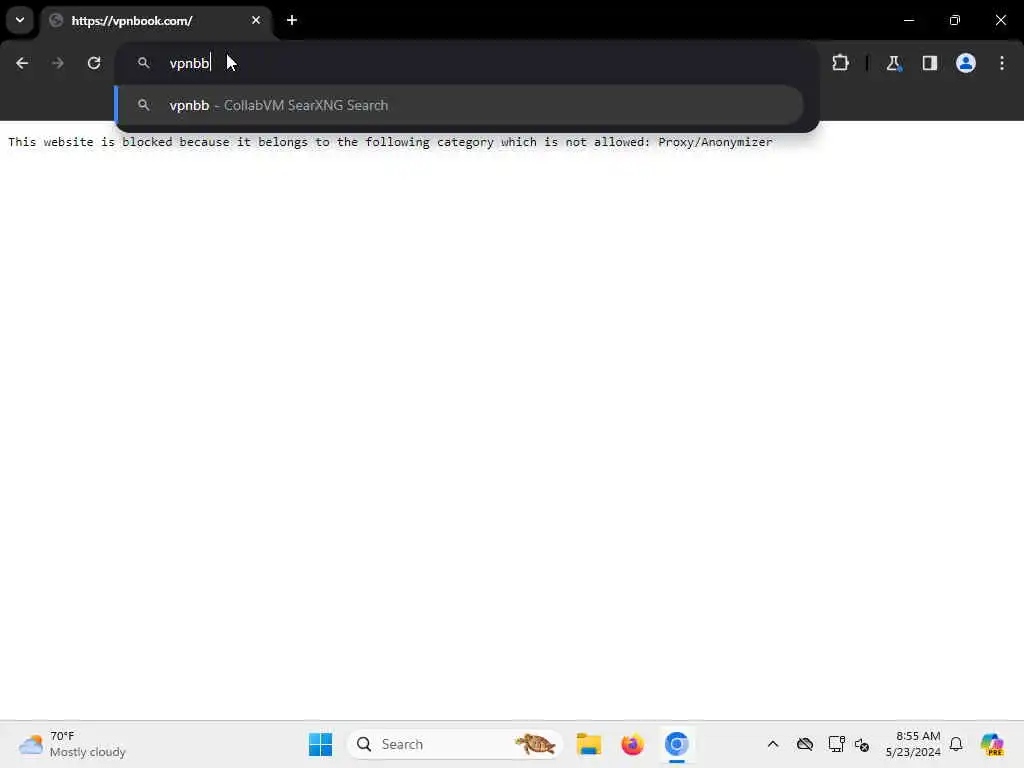The image size is (1024, 768).
Task: Click the muted volume tray icon
Action: [862, 744]
